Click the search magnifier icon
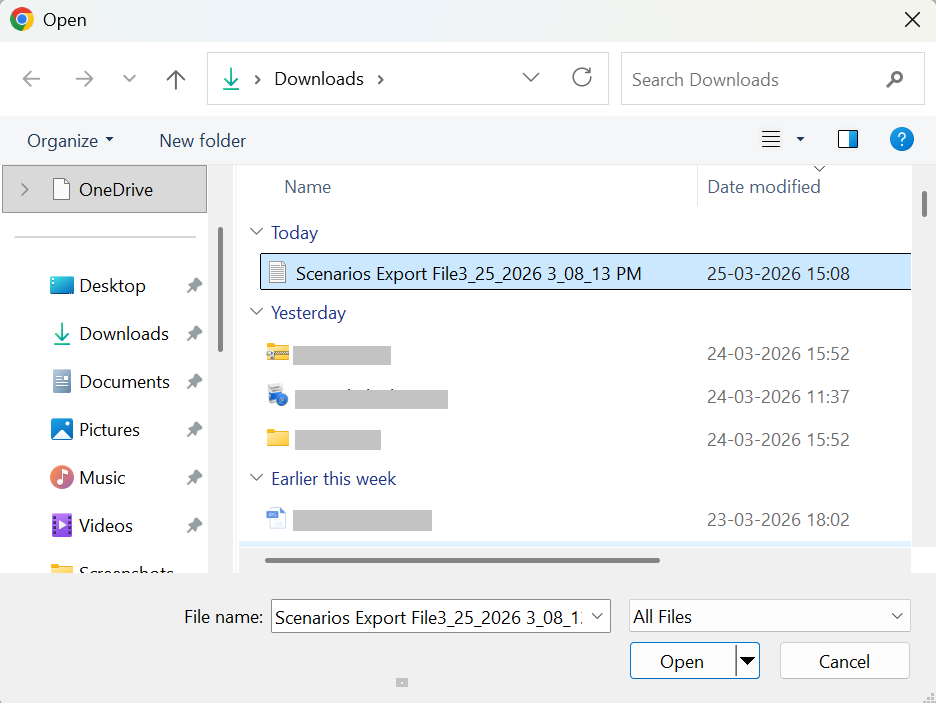This screenshot has height=703, width=936. 894,79
